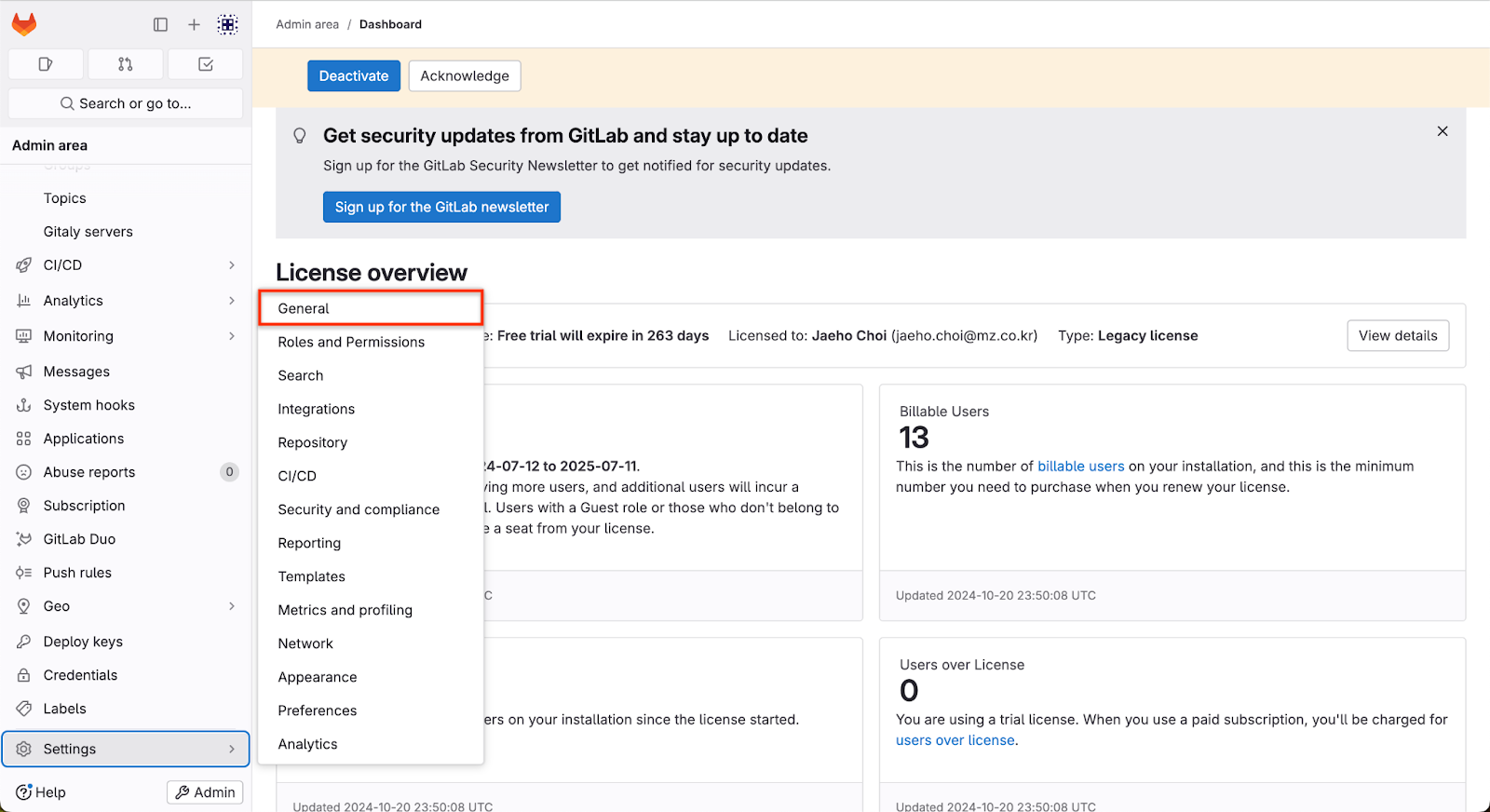1490x812 pixels.
Task: Select Search in Settings flyout
Action: point(371,375)
